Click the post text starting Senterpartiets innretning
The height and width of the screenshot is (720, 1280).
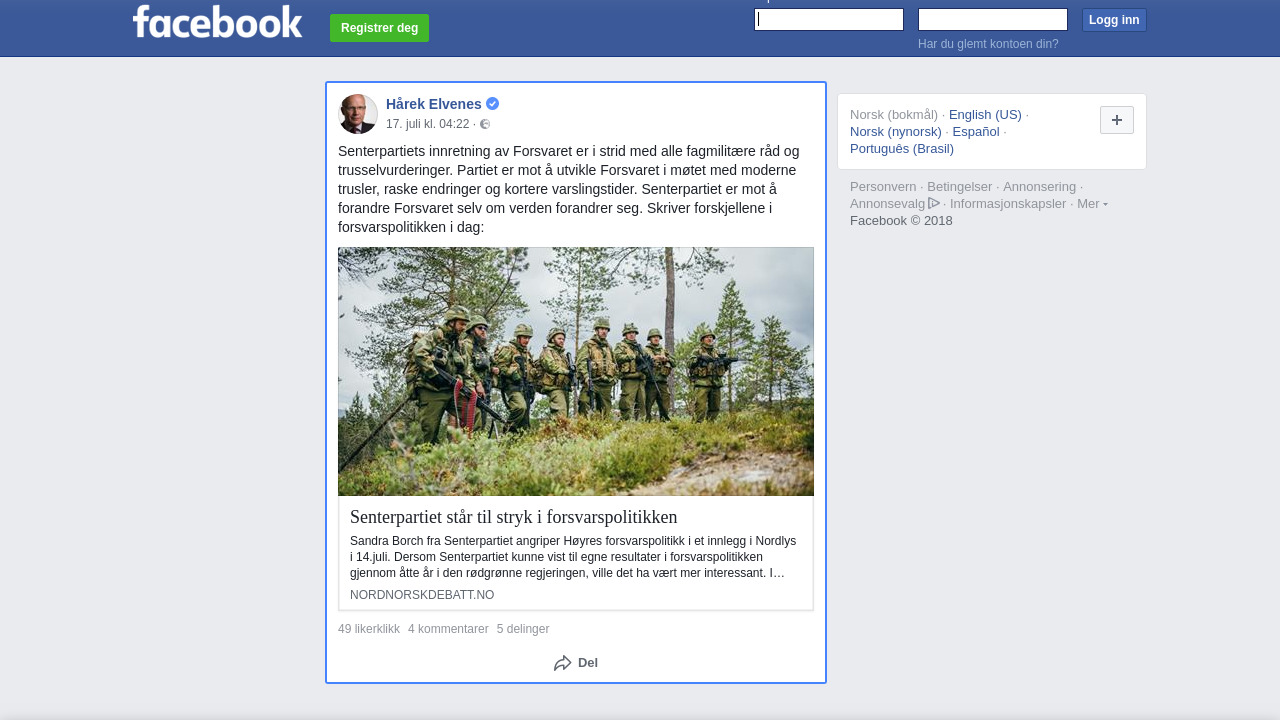point(570,189)
